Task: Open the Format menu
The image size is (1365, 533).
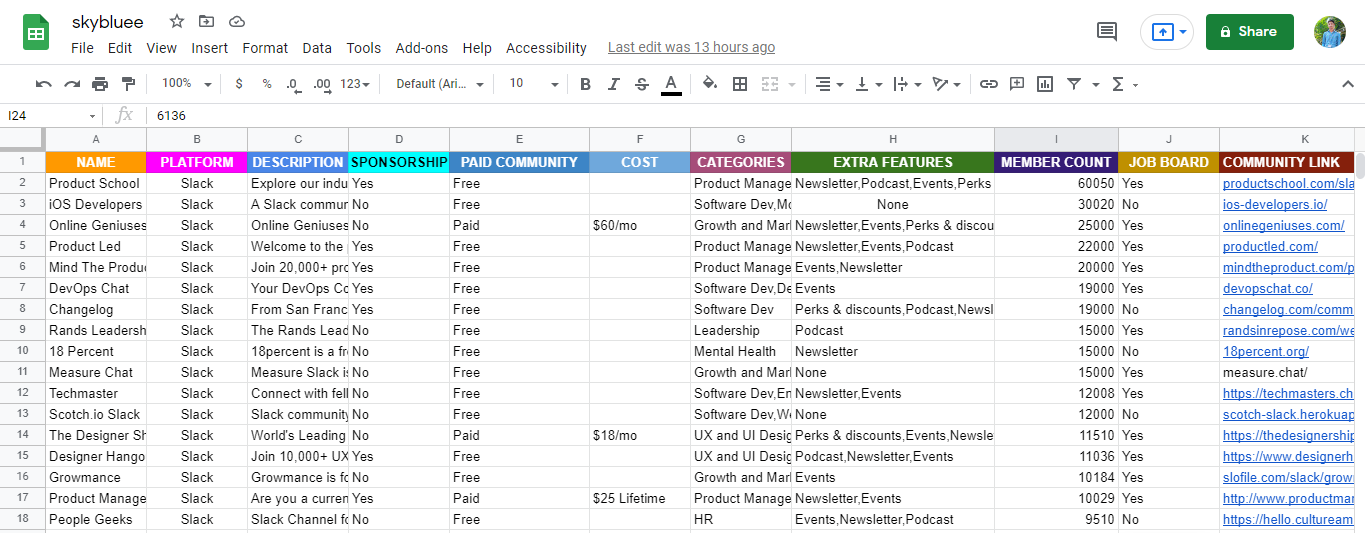Action: [265, 48]
